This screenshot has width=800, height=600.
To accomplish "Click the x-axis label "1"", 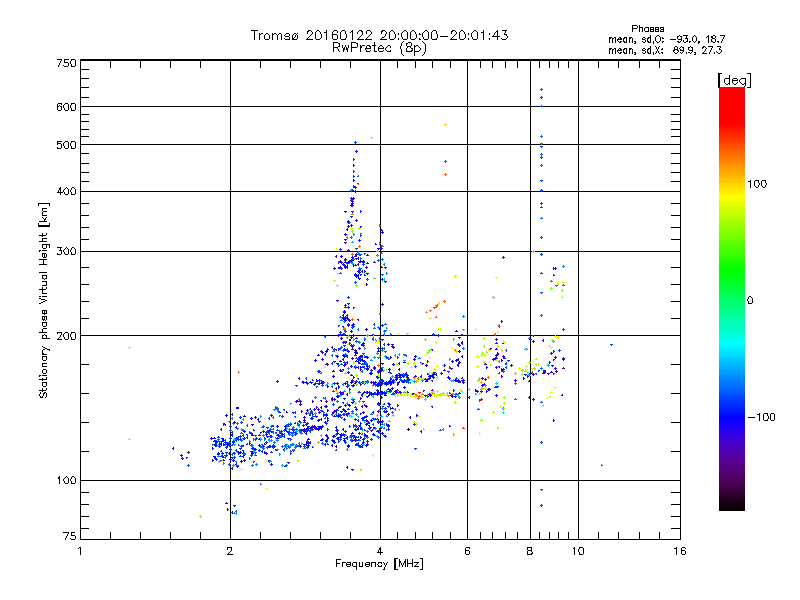I will coord(80,551).
